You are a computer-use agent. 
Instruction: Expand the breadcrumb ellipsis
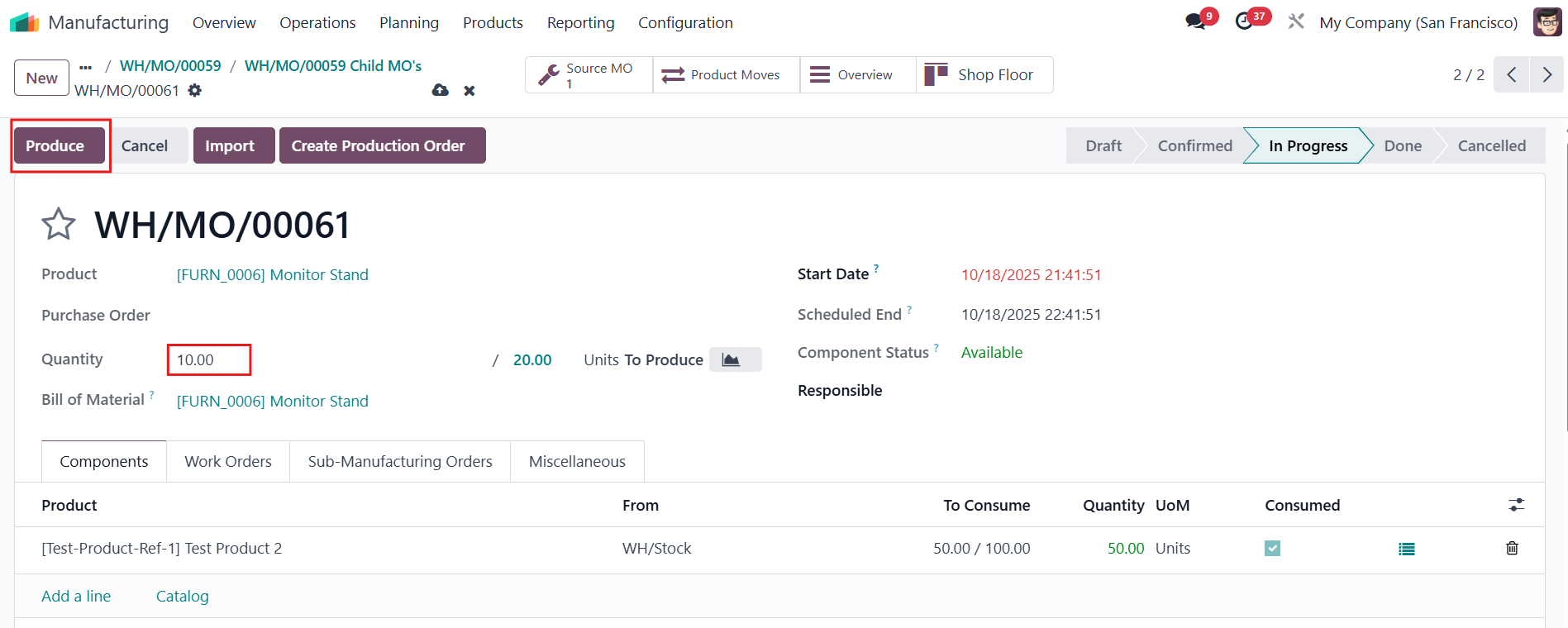point(86,66)
